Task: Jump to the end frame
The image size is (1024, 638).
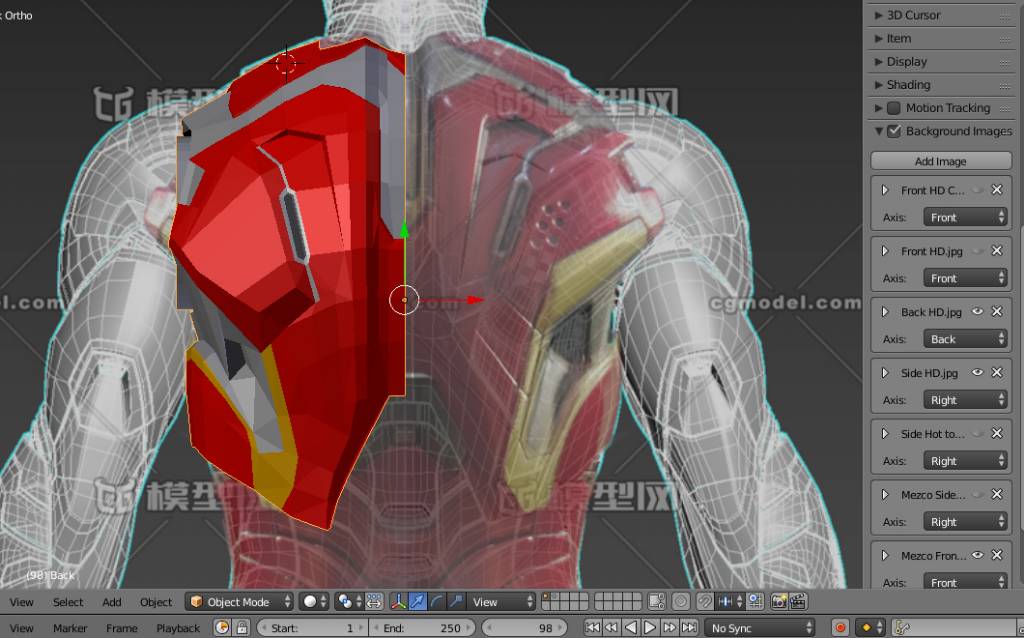Action: pyautogui.click(x=689, y=628)
